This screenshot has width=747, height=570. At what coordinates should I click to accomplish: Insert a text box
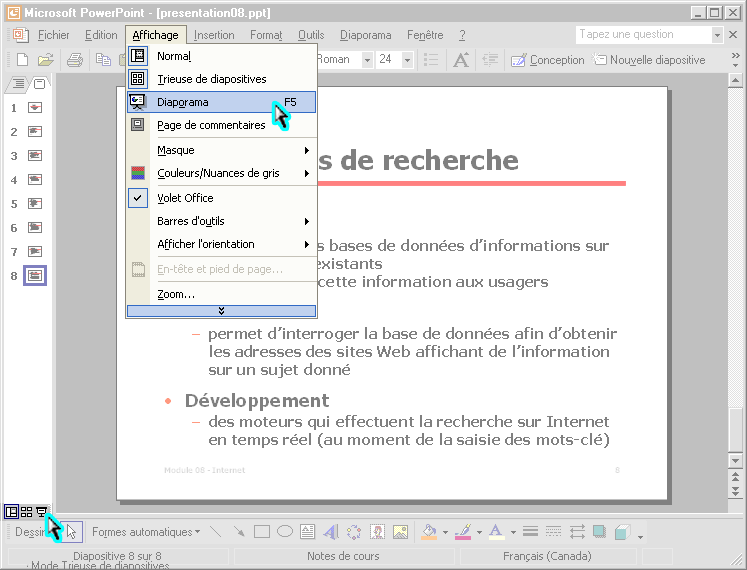[308, 532]
